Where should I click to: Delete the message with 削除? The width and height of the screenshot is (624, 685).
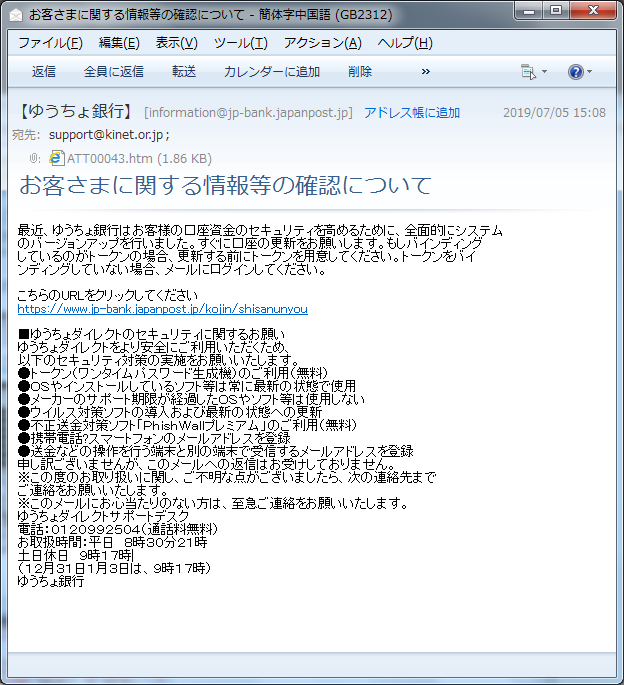point(360,71)
